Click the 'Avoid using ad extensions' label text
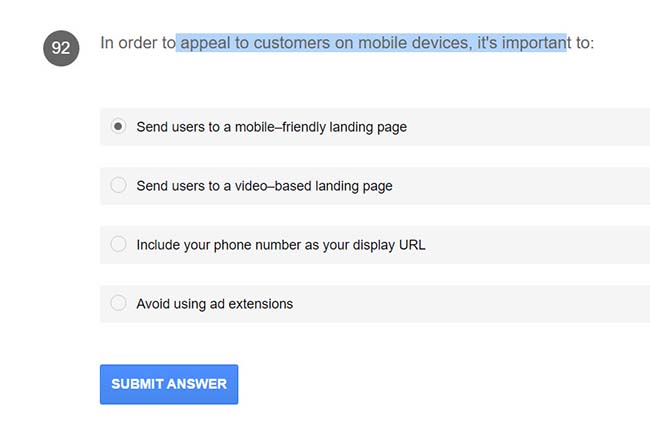This screenshot has width=650, height=431. coord(214,303)
